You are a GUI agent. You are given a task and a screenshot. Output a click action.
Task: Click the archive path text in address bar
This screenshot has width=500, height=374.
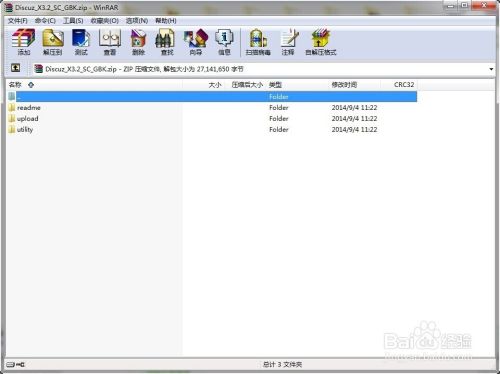144,69
